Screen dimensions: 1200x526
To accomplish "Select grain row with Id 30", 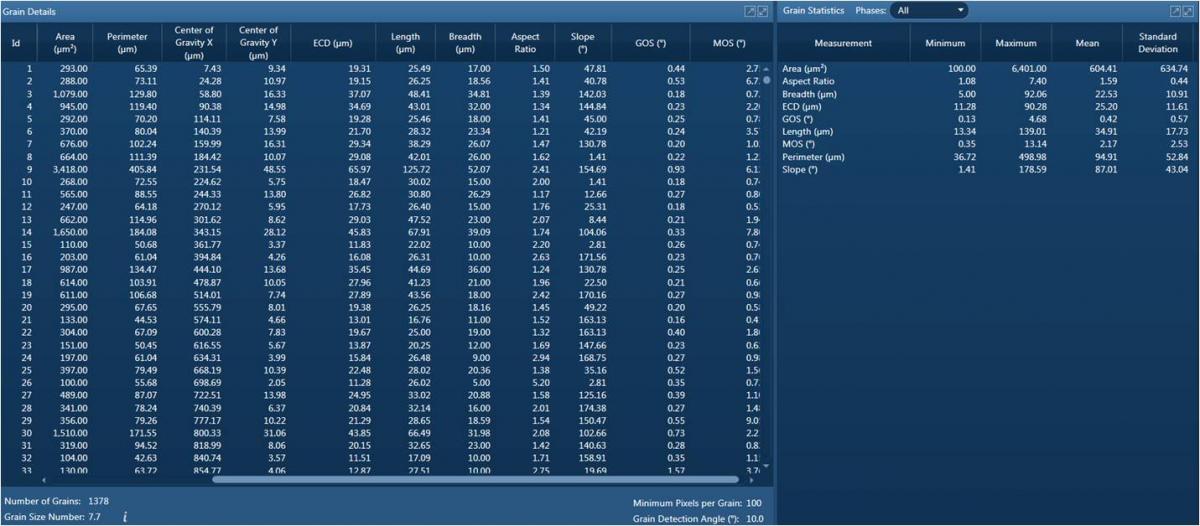I will [300, 431].
